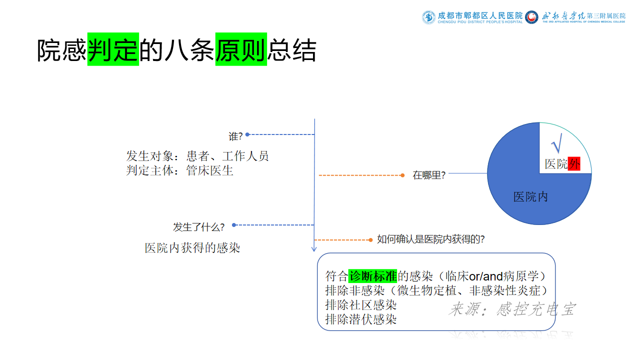
Task: Click the blue vertical arrow's downward arrowhead
Action: [x=314, y=248]
